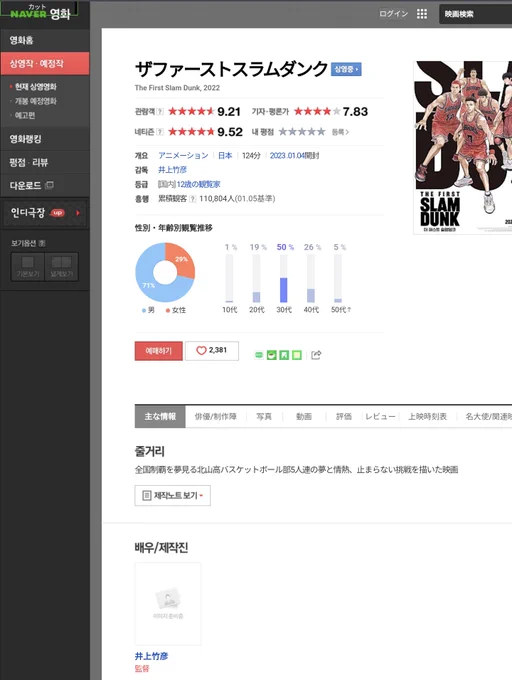The height and width of the screenshot is (680, 512).
Task: Select the 主な情報 tab
Action: coord(160,416)
